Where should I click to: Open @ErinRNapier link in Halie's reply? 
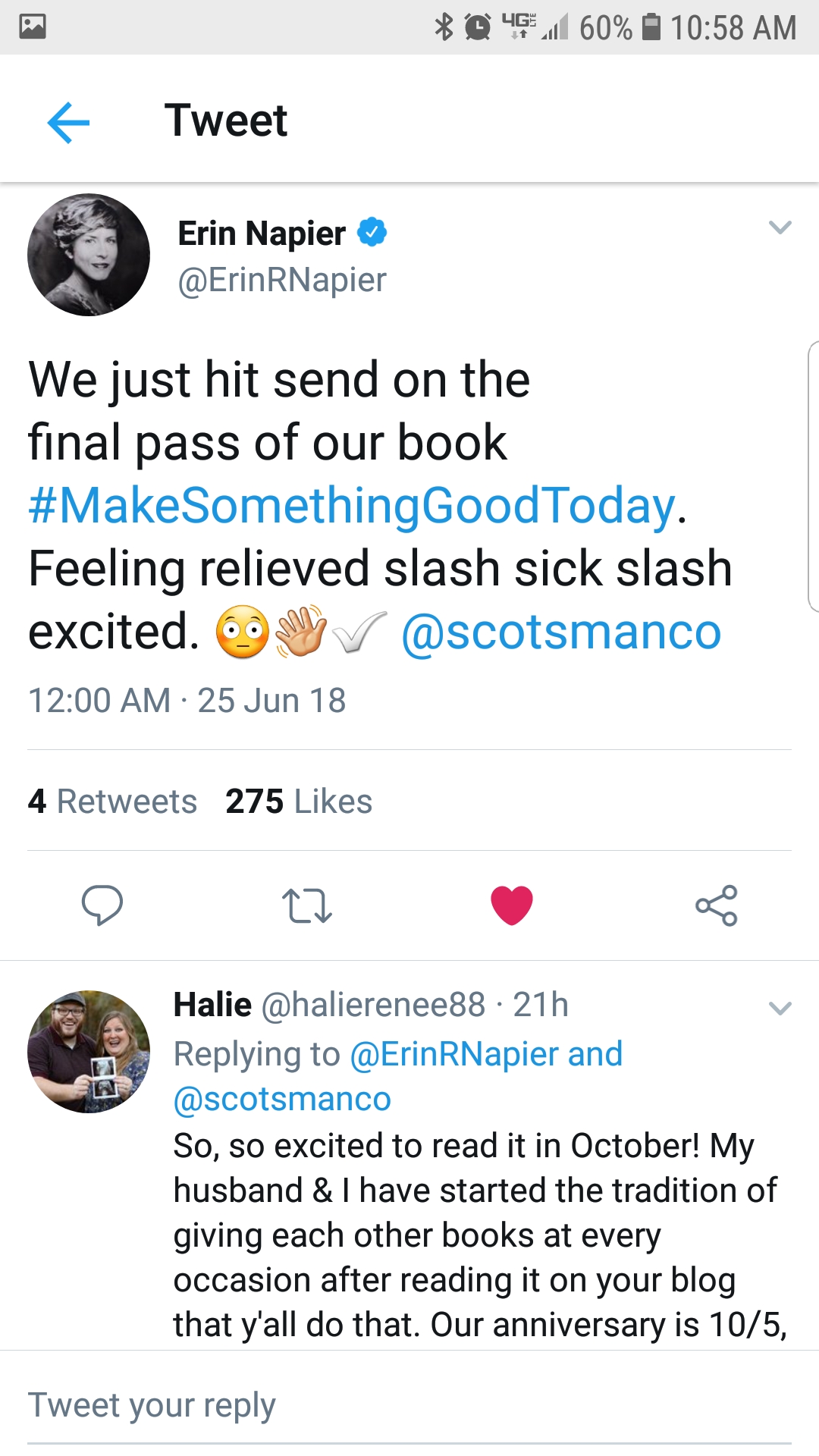[453, 1054]
